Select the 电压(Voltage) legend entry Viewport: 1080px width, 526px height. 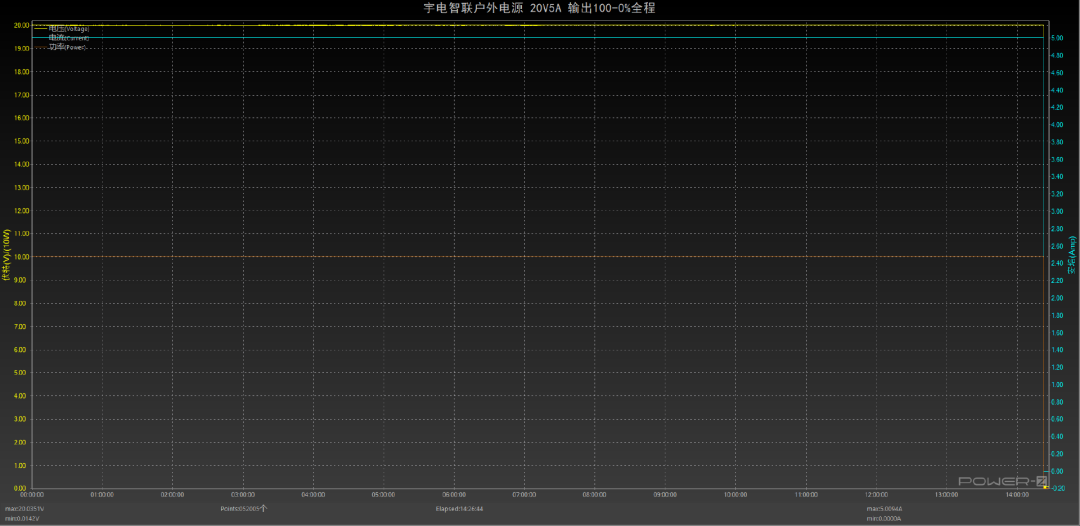pos(69,29)
